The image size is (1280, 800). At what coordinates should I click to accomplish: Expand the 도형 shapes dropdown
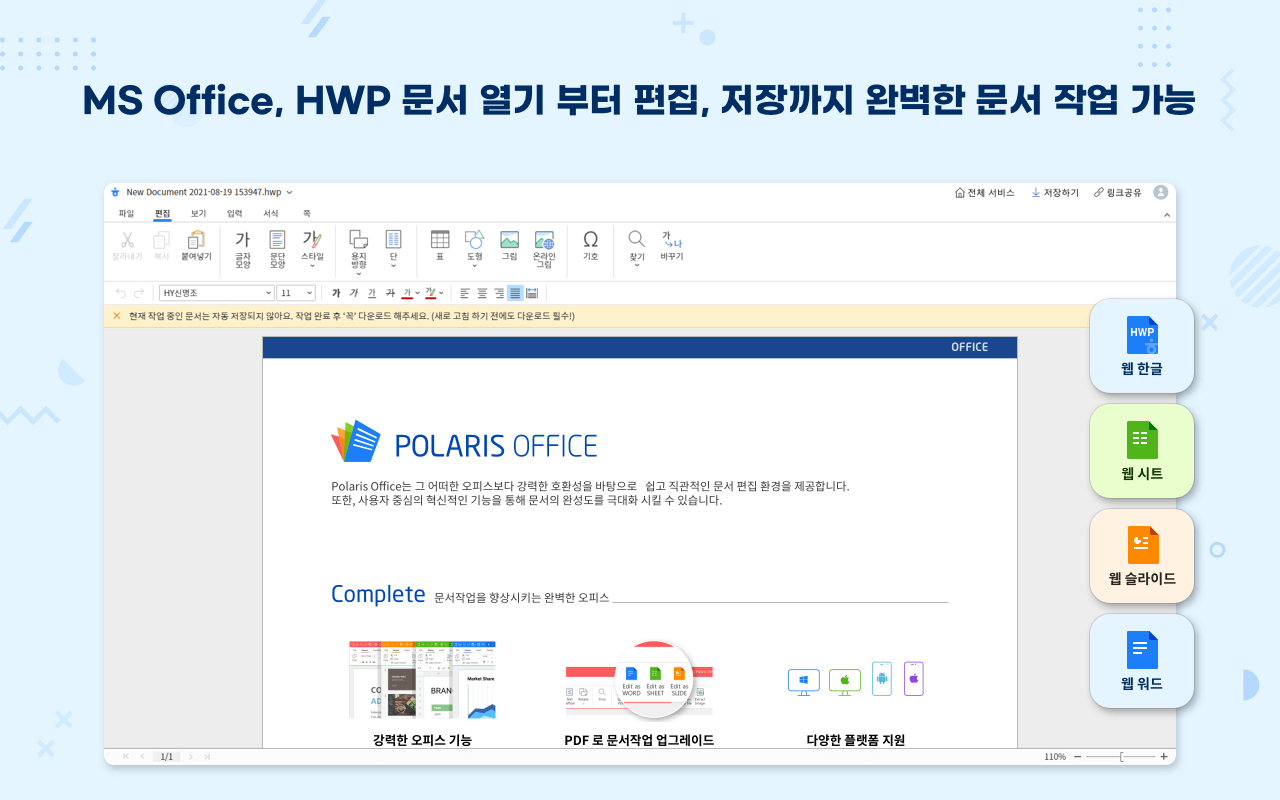474,267
